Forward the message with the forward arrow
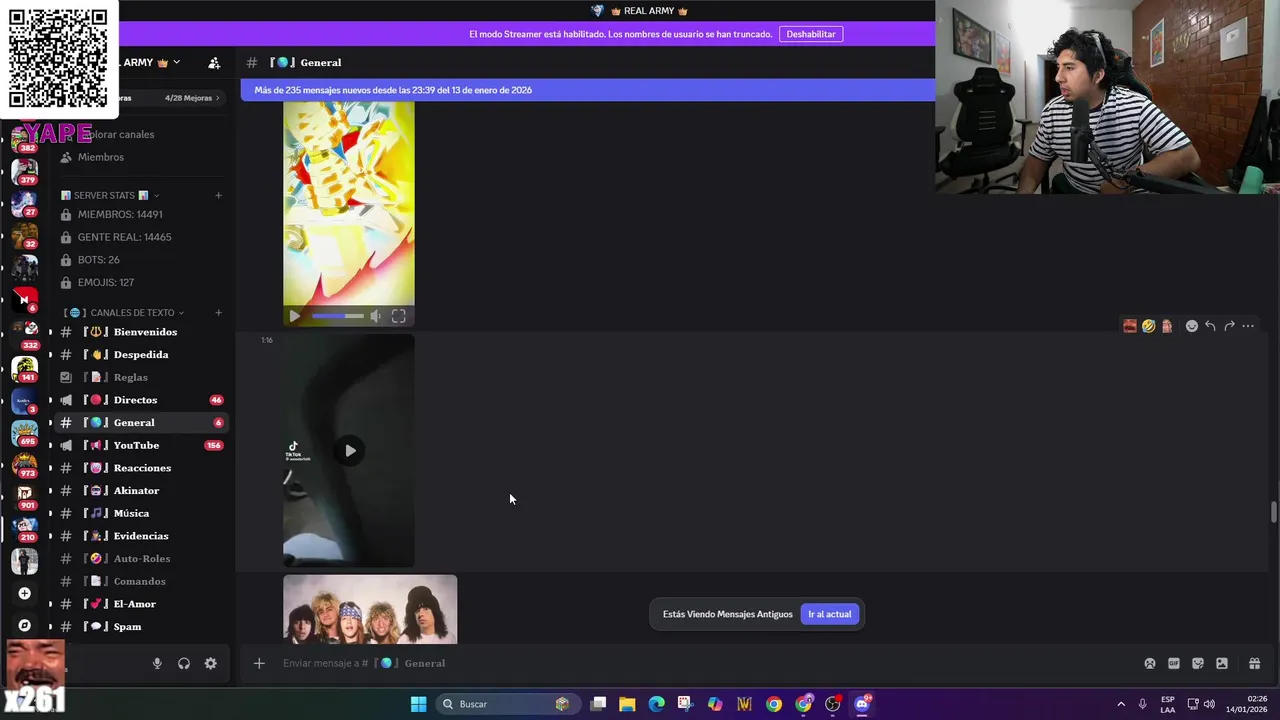 click(x=1229, y=326)
